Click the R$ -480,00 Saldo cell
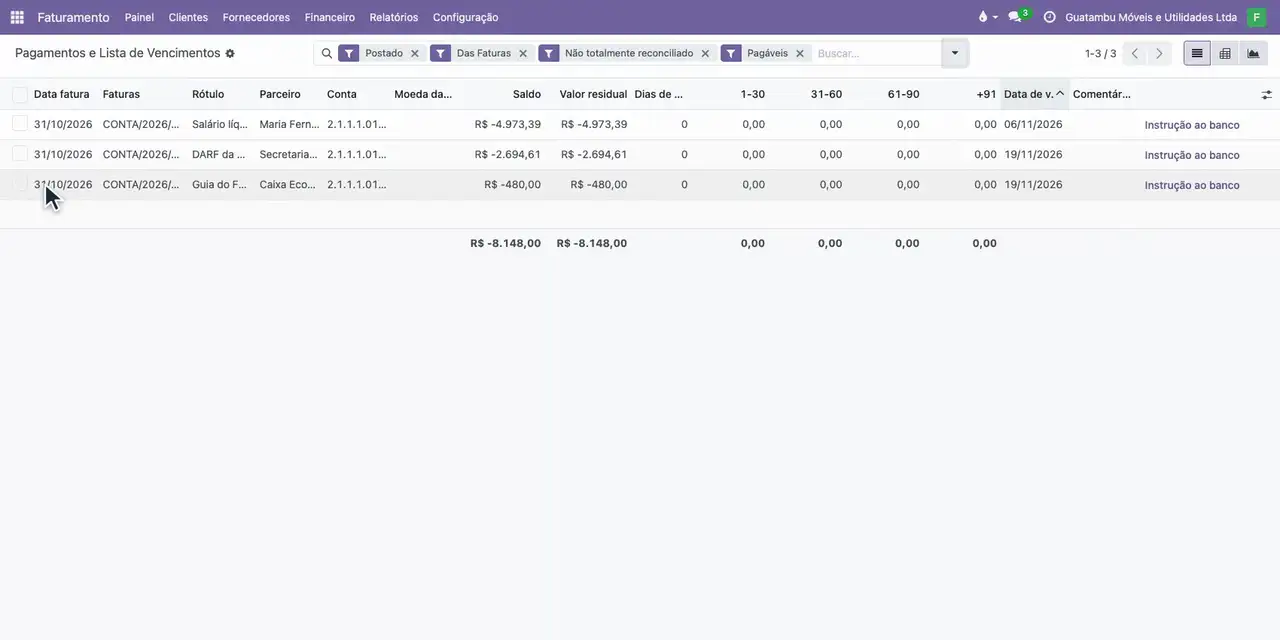 513,184
